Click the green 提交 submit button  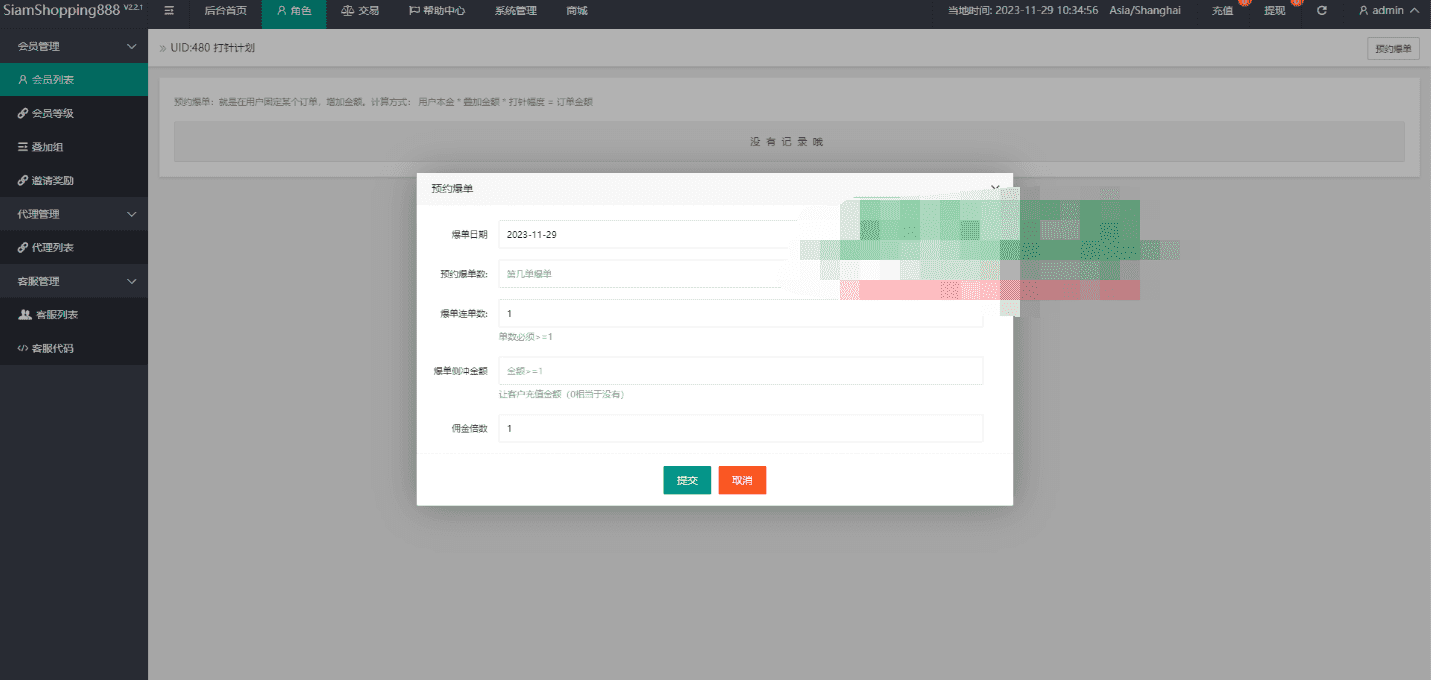click(687, 480)
